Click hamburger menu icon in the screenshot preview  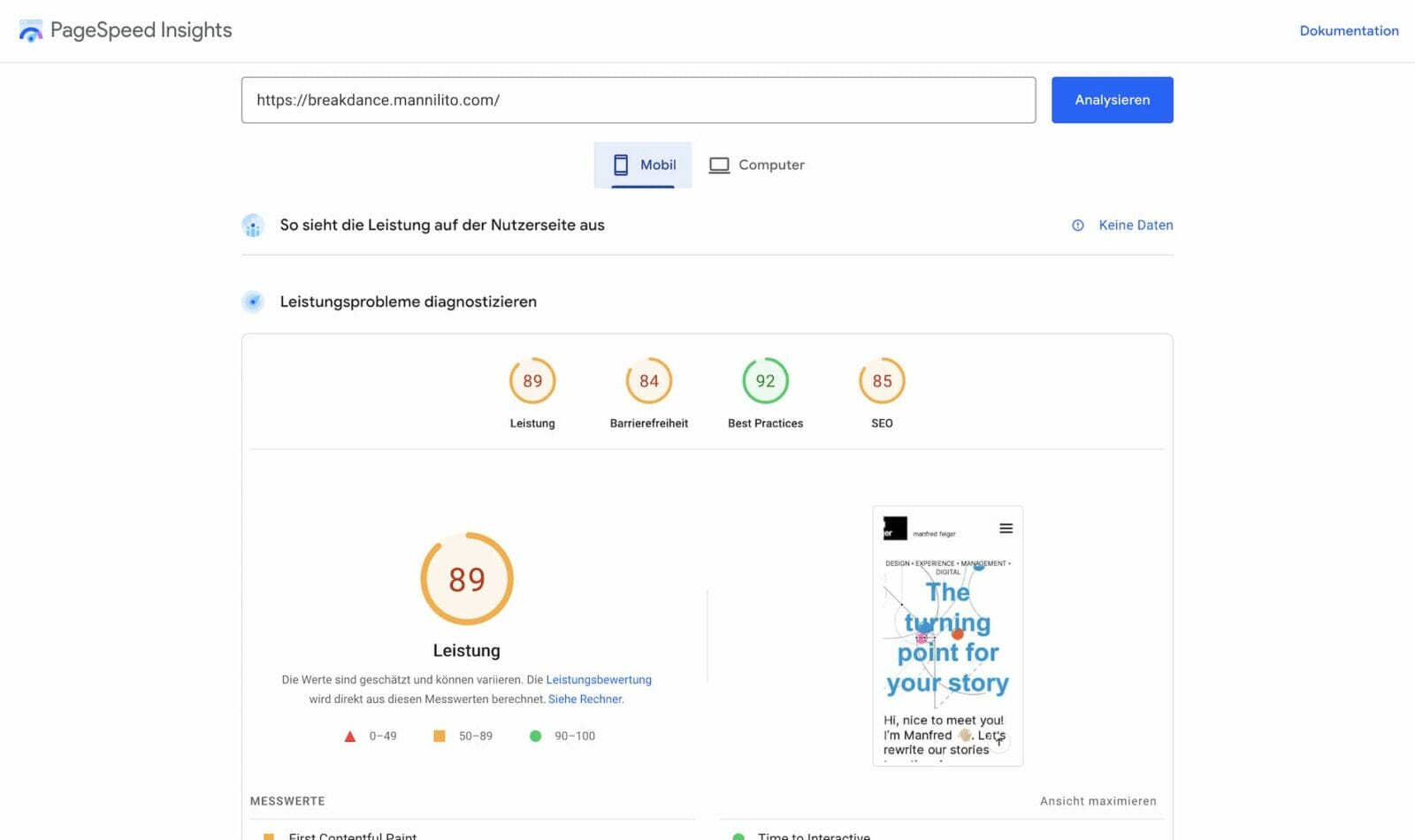click(1006, 529)
